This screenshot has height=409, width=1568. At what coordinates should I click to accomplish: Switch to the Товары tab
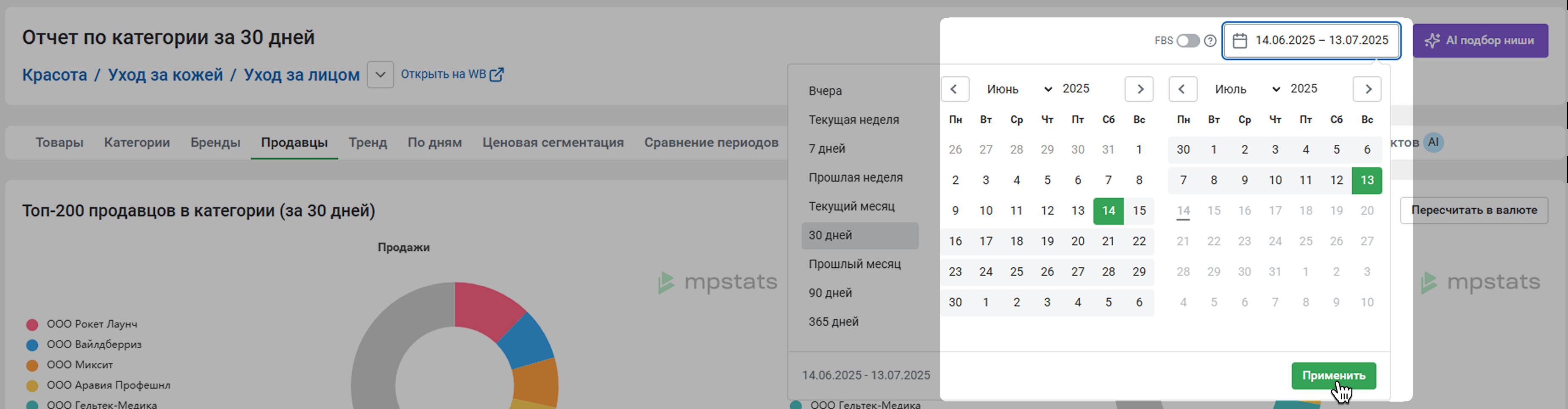click(60, 143)
